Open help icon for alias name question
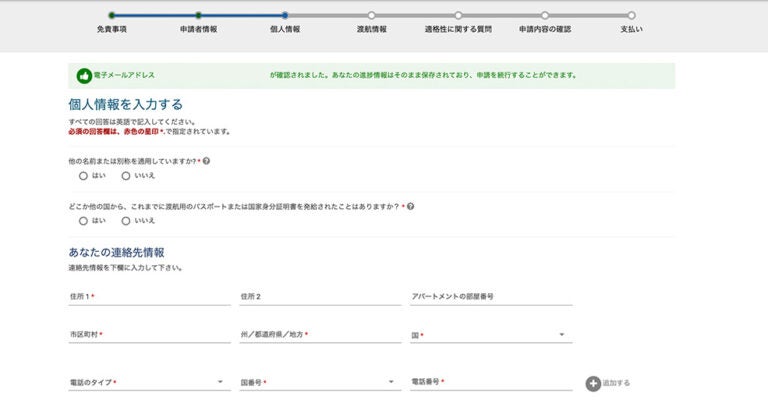This screenshot has height=407, width=768. click(x=206, y=161)
